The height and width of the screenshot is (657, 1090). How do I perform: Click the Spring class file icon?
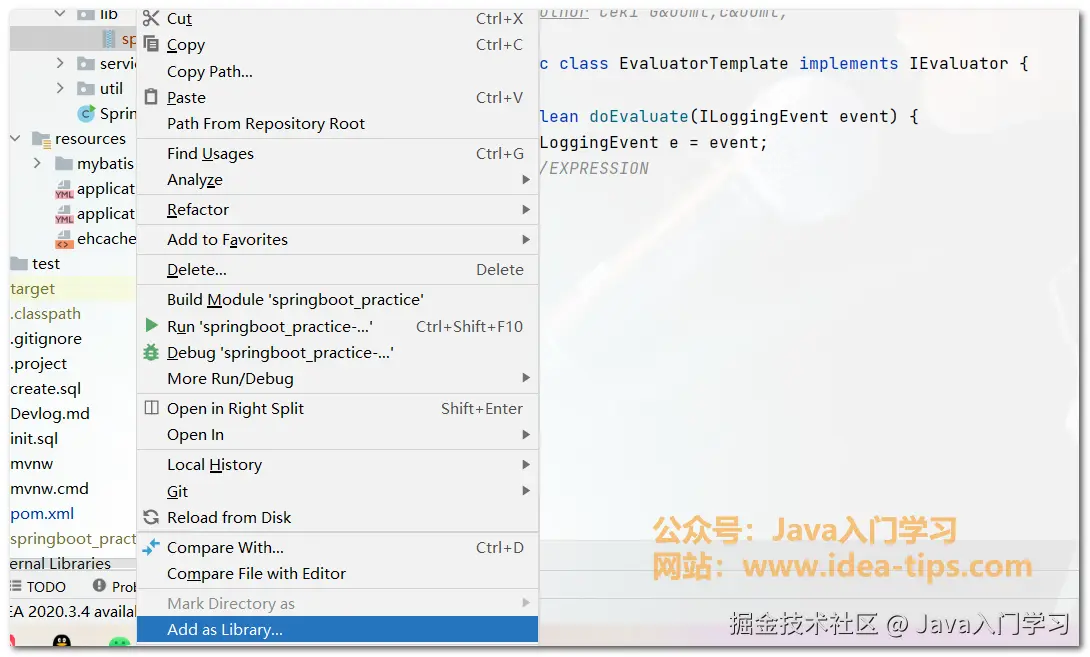pyautogui.click(x=87, y=113)
